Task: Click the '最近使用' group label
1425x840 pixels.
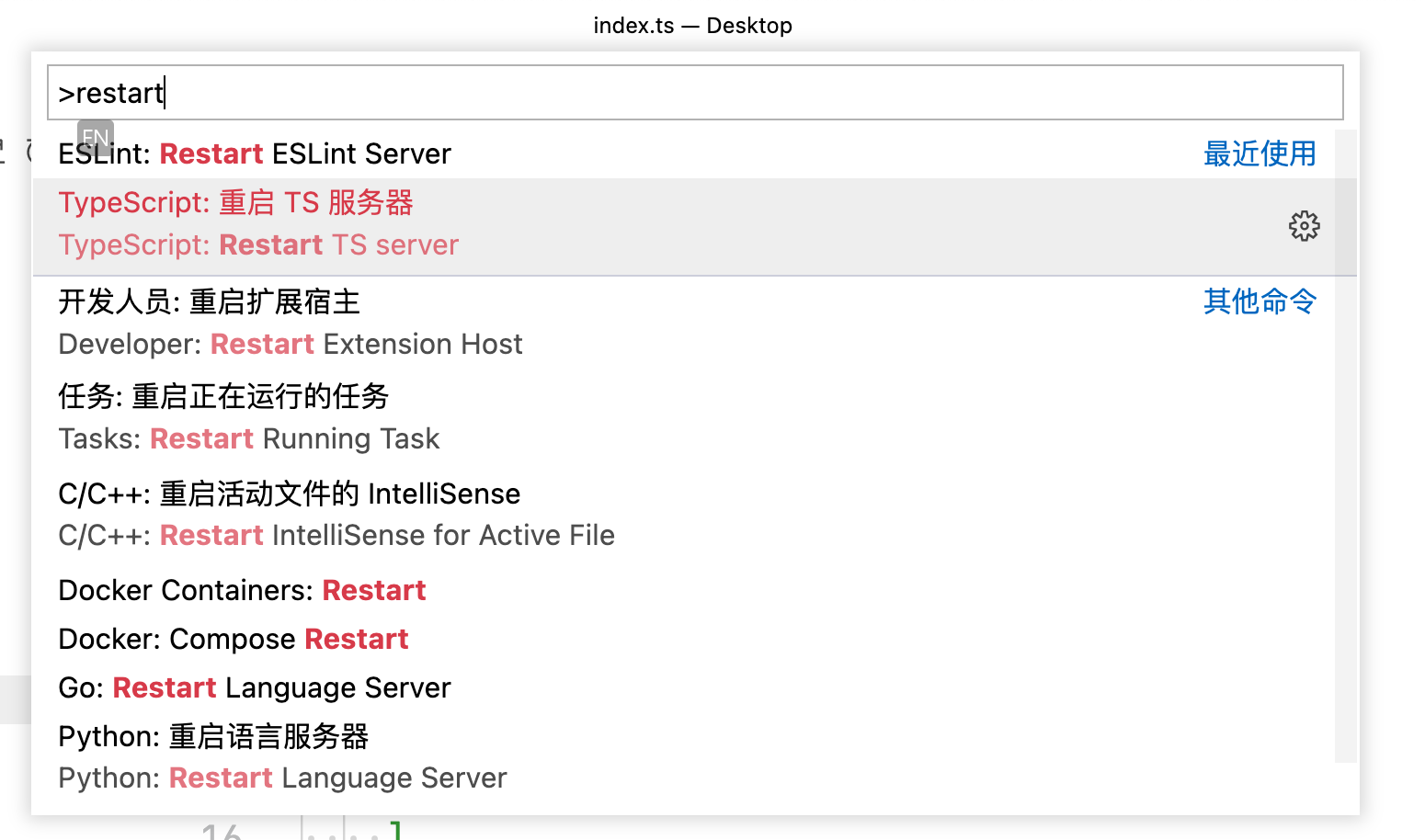Action: click(x=1260, y=154)
